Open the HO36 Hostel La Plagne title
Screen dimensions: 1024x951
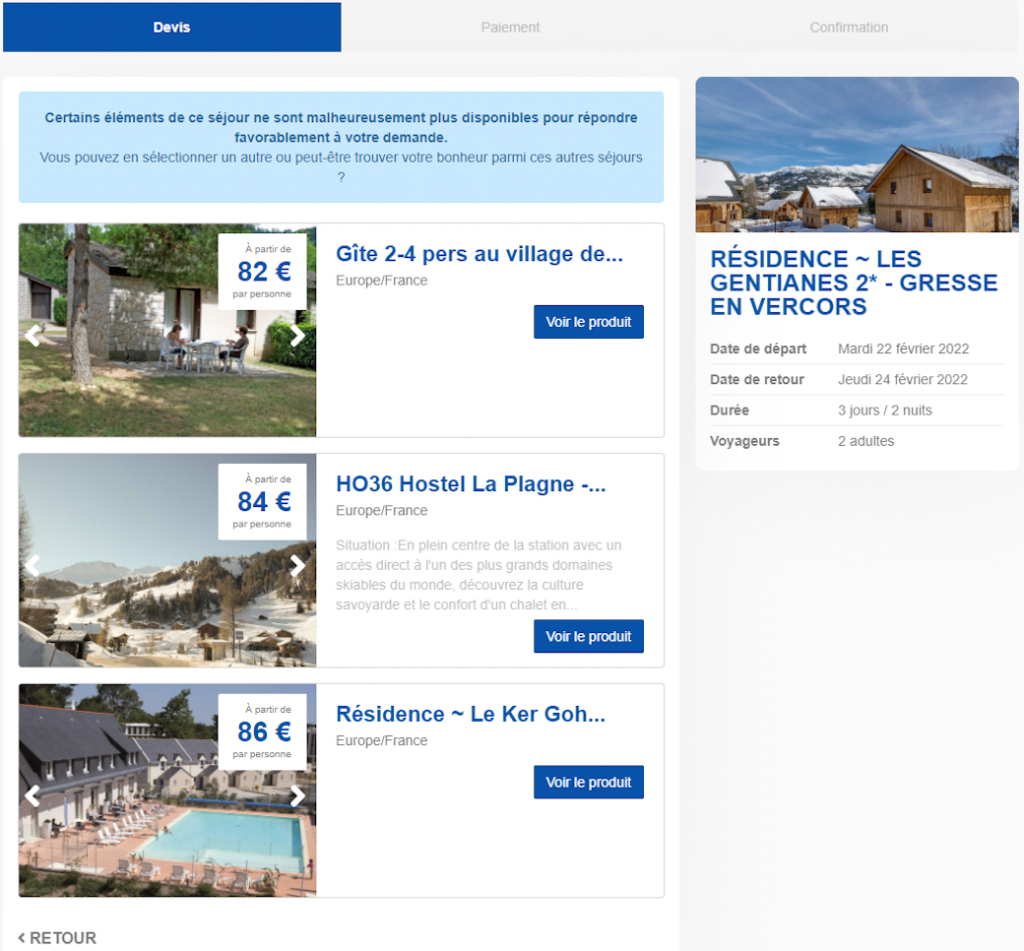click(471, 484)
